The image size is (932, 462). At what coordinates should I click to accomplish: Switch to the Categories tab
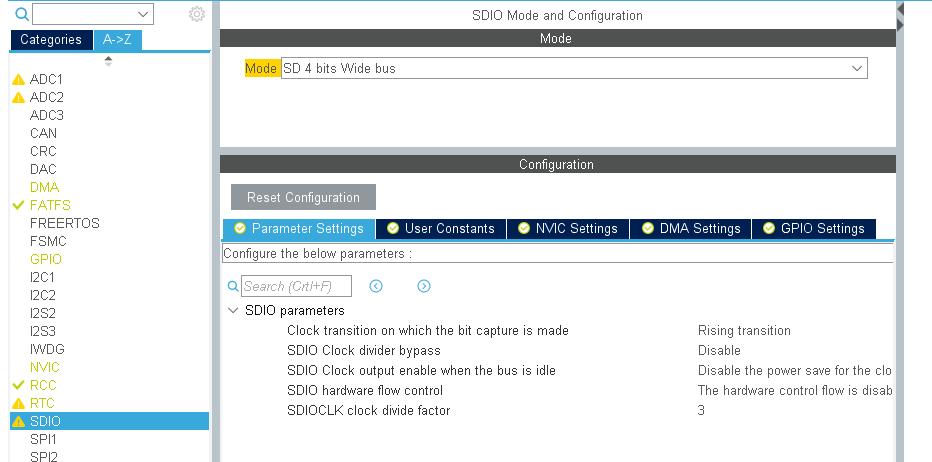coord(51,40)
